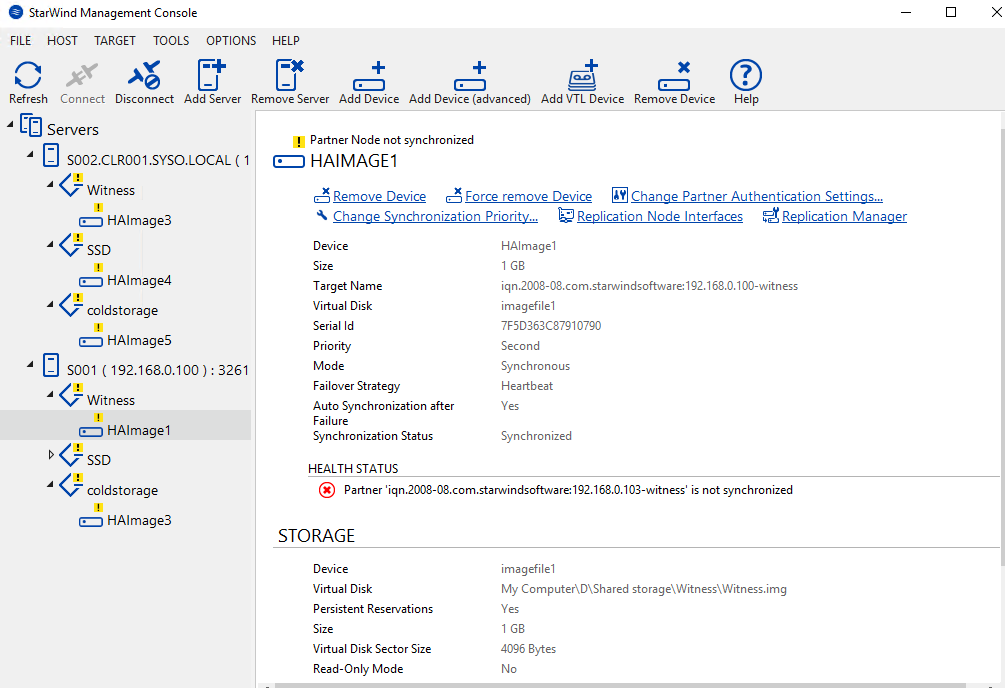Click SSD target icon under S001
Screen dimensions: 1005x688
pyautogui.click(x=71, y=455)
